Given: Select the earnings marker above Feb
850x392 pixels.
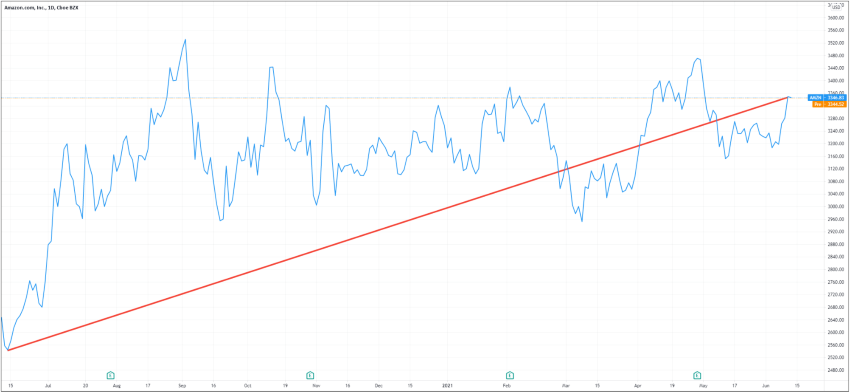Looking at the screenshot, I should pyautogui.click(x=510, y=375).
